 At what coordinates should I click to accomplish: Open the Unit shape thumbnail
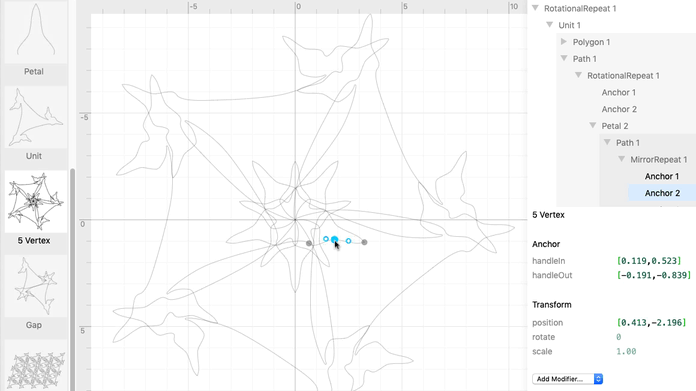point(36,117)
